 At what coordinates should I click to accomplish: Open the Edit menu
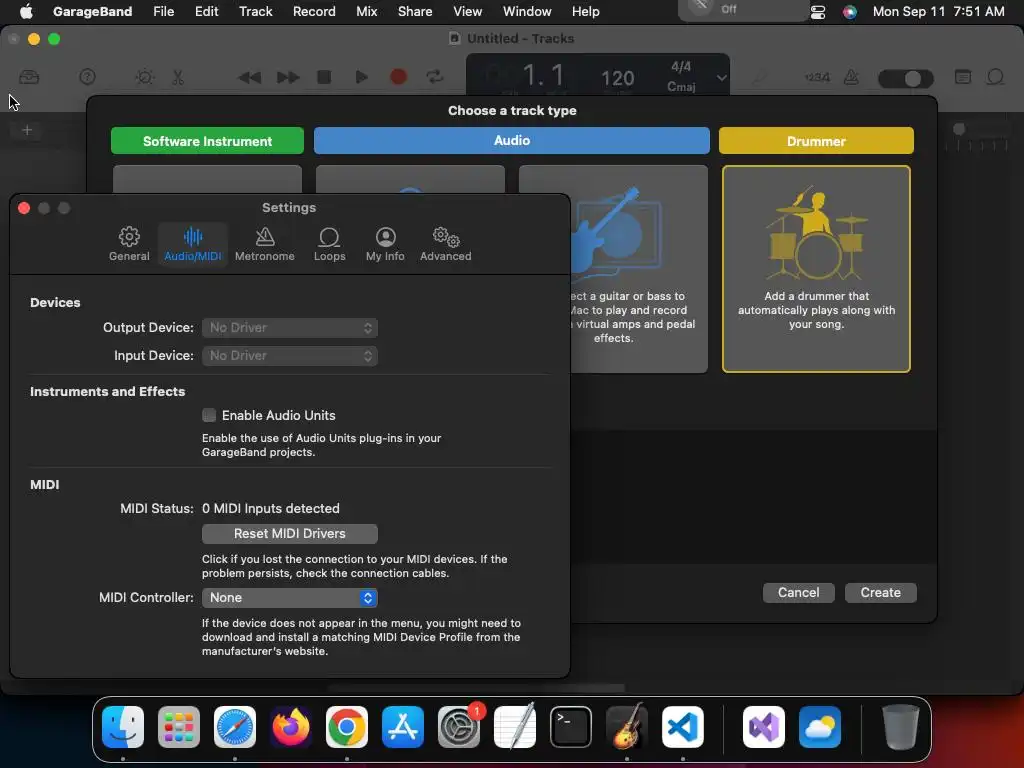point(206,11)
